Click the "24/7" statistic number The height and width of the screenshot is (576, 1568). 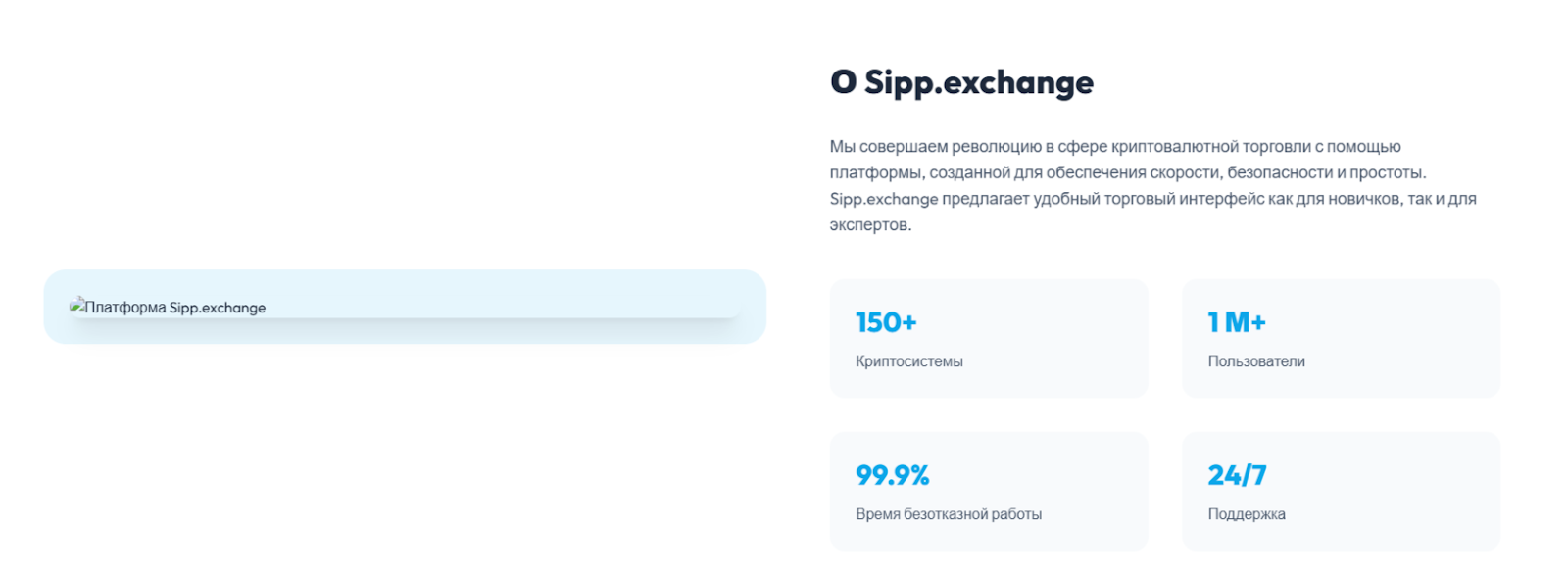pyautogui.click(x=1237, y=475)
